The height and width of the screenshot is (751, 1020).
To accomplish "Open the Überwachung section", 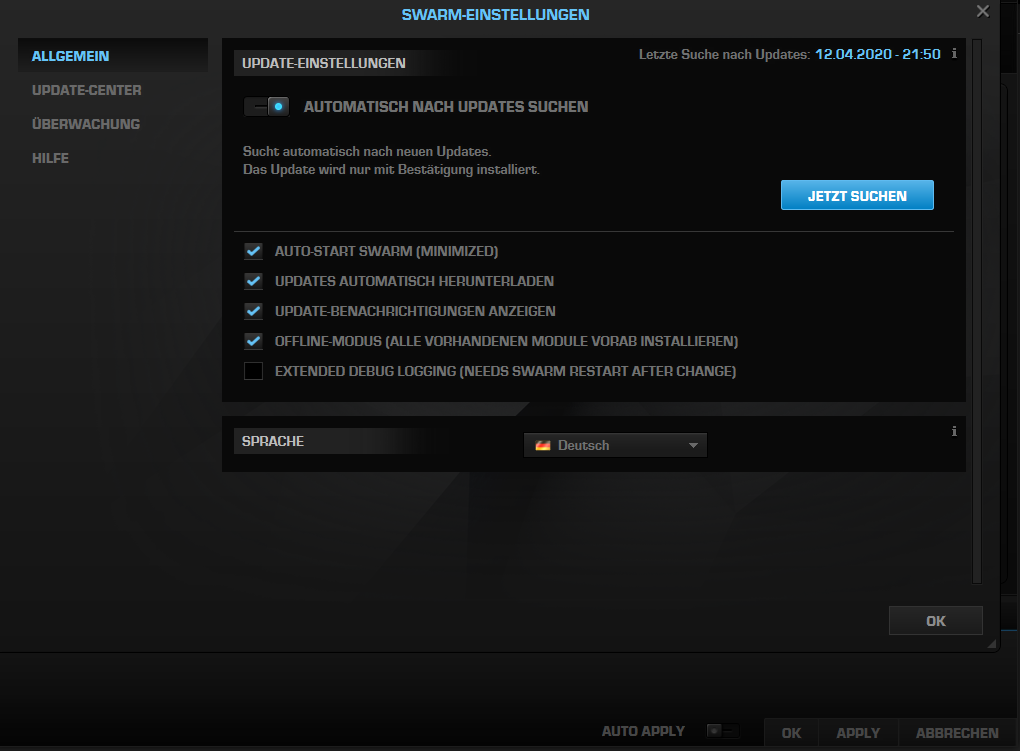I will click(x=86, y=124).
